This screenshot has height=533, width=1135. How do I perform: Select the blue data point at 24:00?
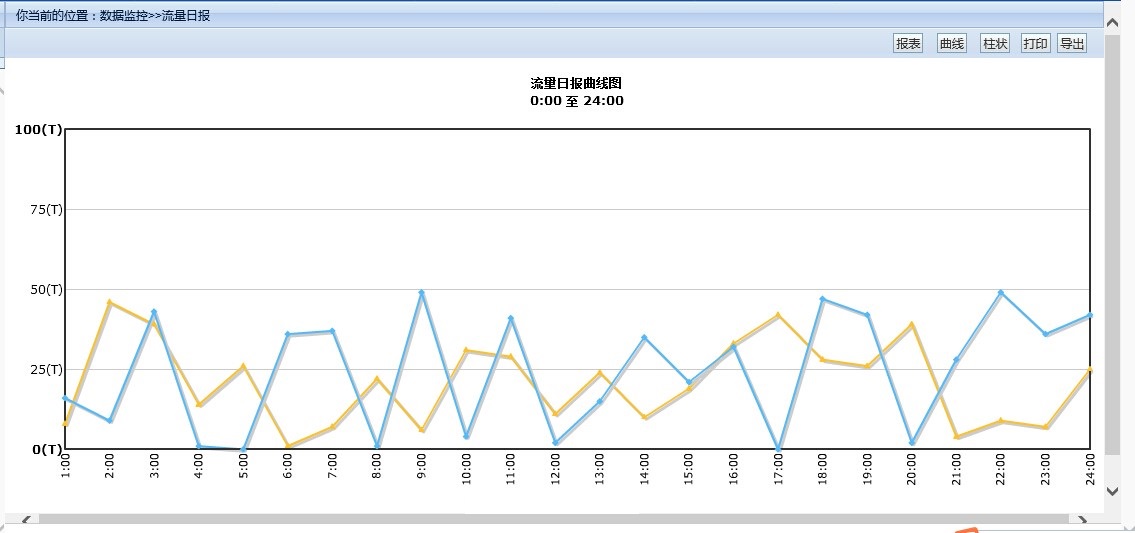(x=1089, y=315)
